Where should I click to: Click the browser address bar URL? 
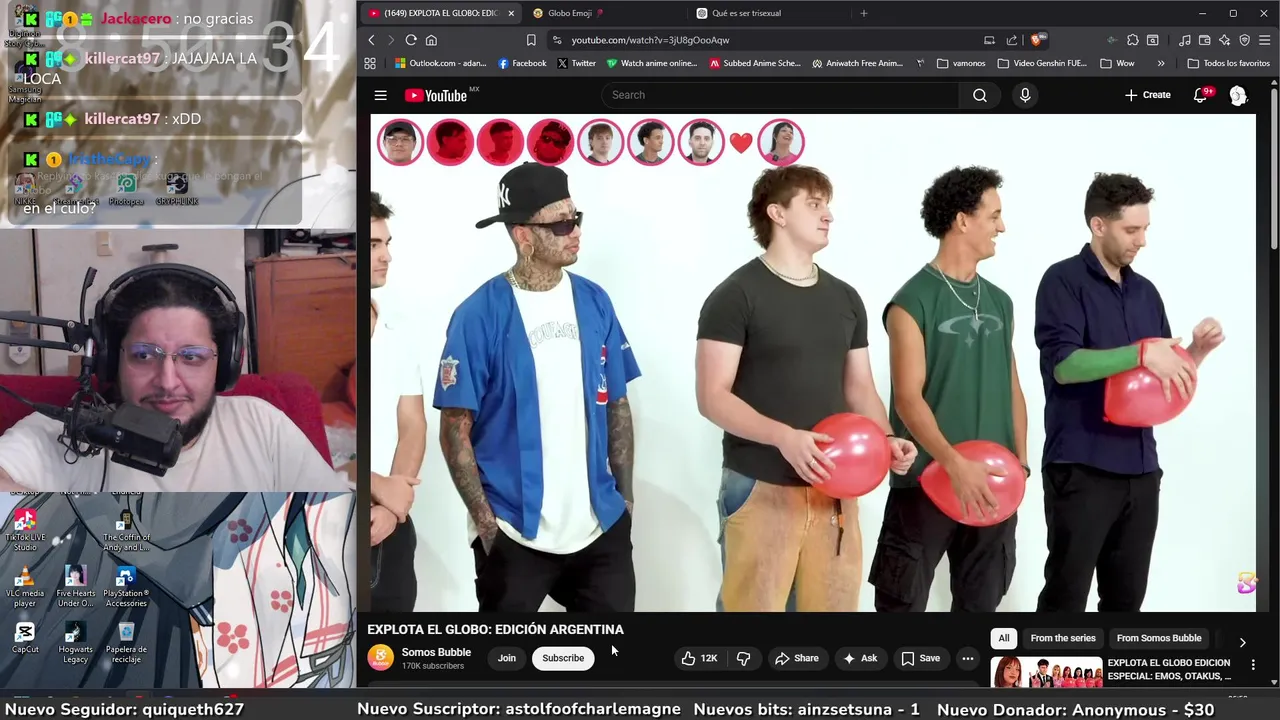(x=650, y=40)
